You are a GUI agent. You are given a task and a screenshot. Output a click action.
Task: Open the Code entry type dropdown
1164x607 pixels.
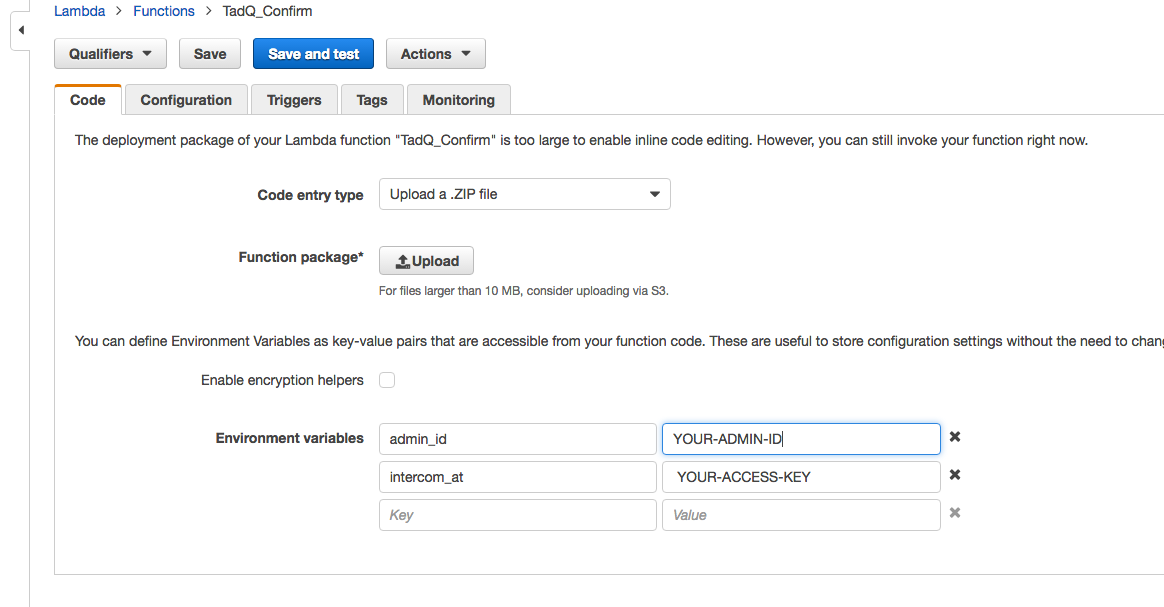(x=524, y=193)
